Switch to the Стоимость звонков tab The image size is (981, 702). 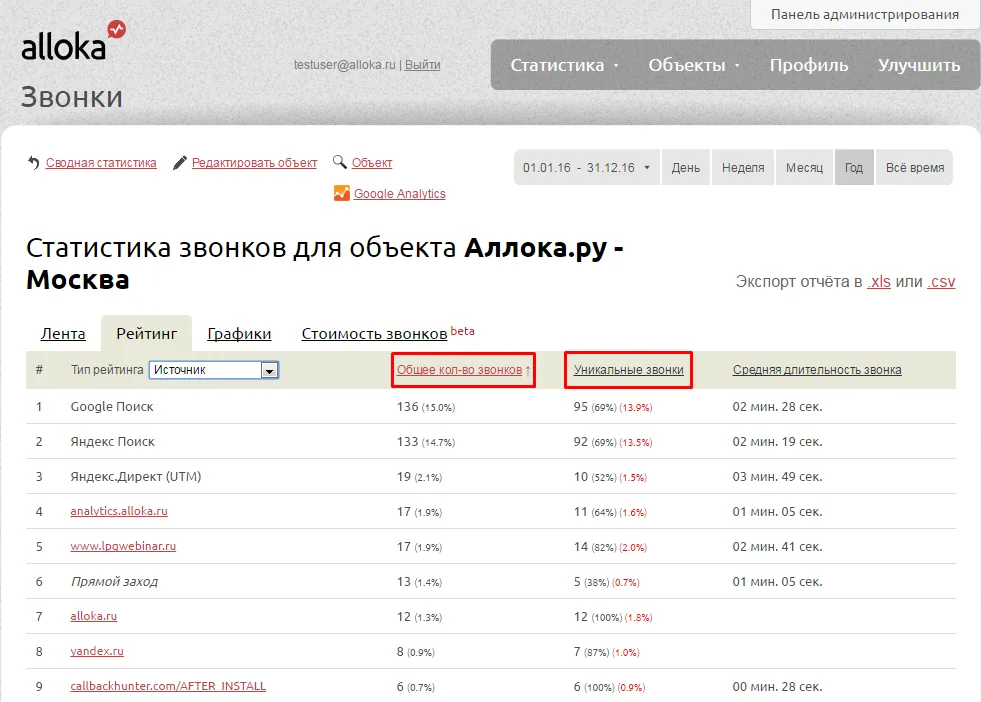(x=374, y=334)
